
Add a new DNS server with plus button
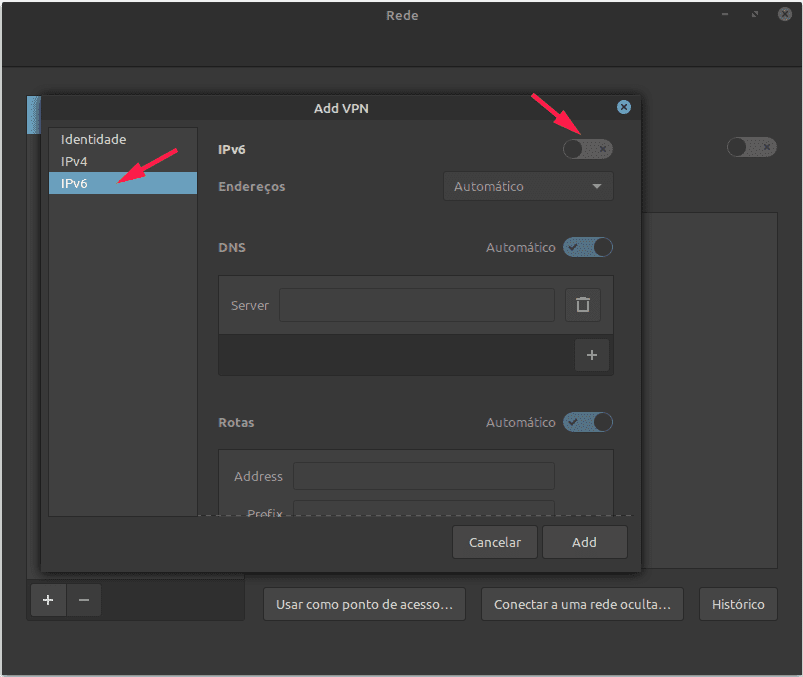[x=591, y=355]
